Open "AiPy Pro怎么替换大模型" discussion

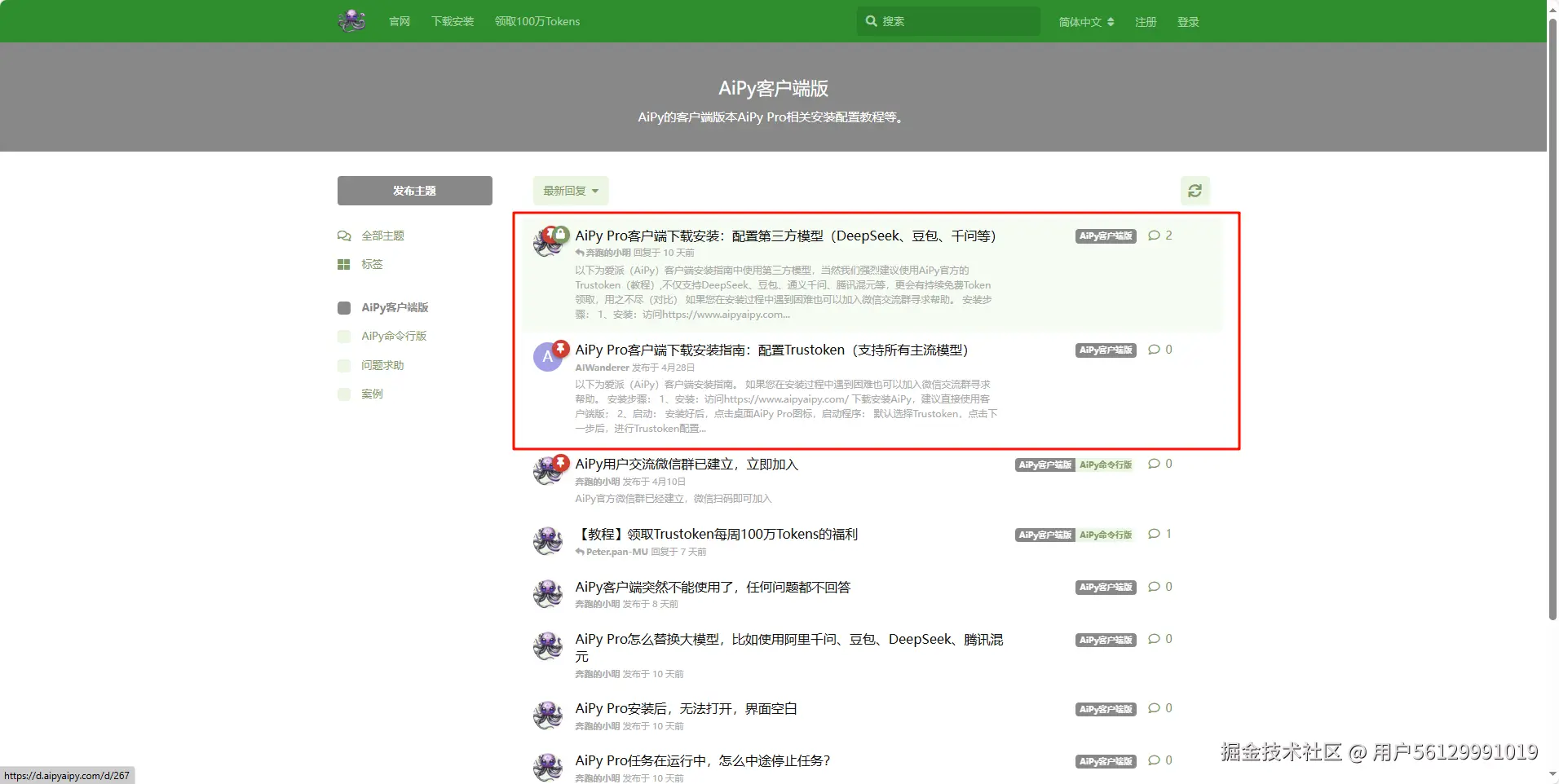[x=789, y=648]
